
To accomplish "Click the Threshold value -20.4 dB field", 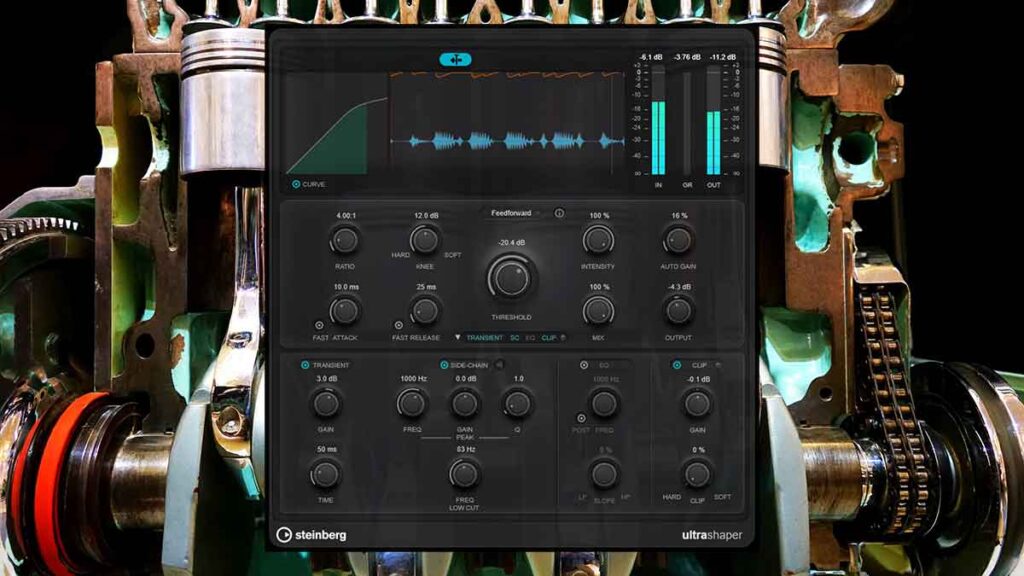I will point(511,242).
